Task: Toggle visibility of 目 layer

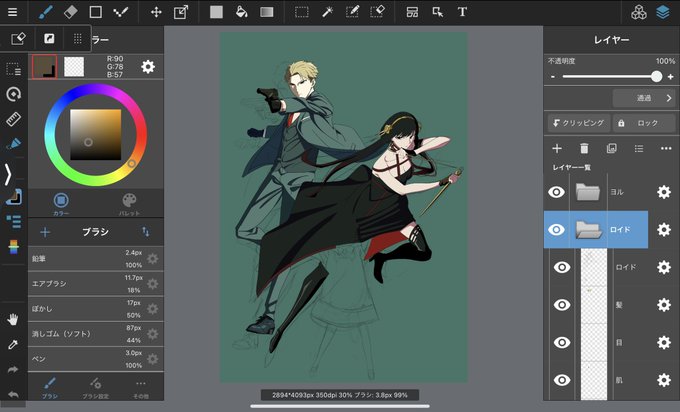Action: [562, 343]
